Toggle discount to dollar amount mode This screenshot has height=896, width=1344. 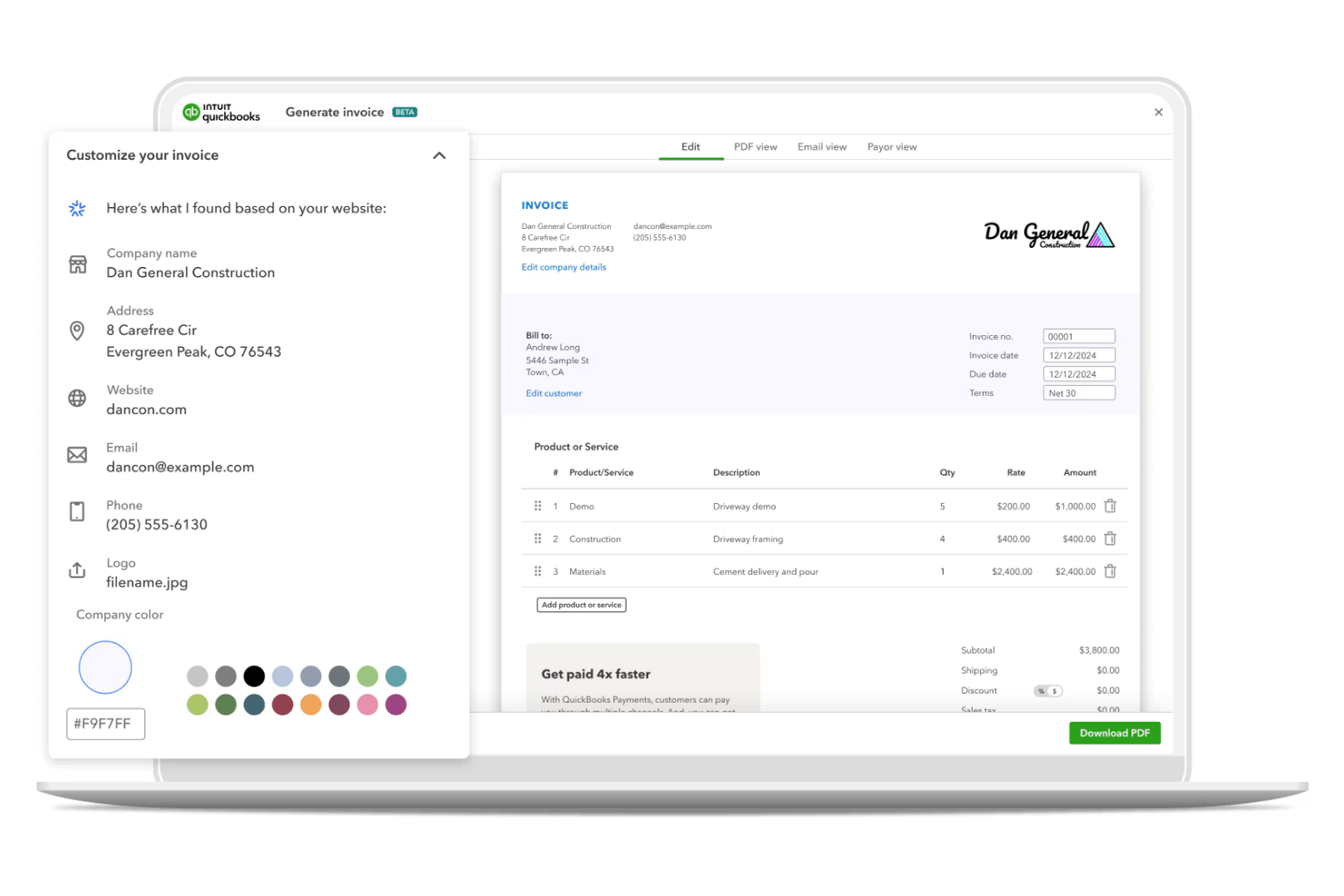click(x=1054, y=690)
